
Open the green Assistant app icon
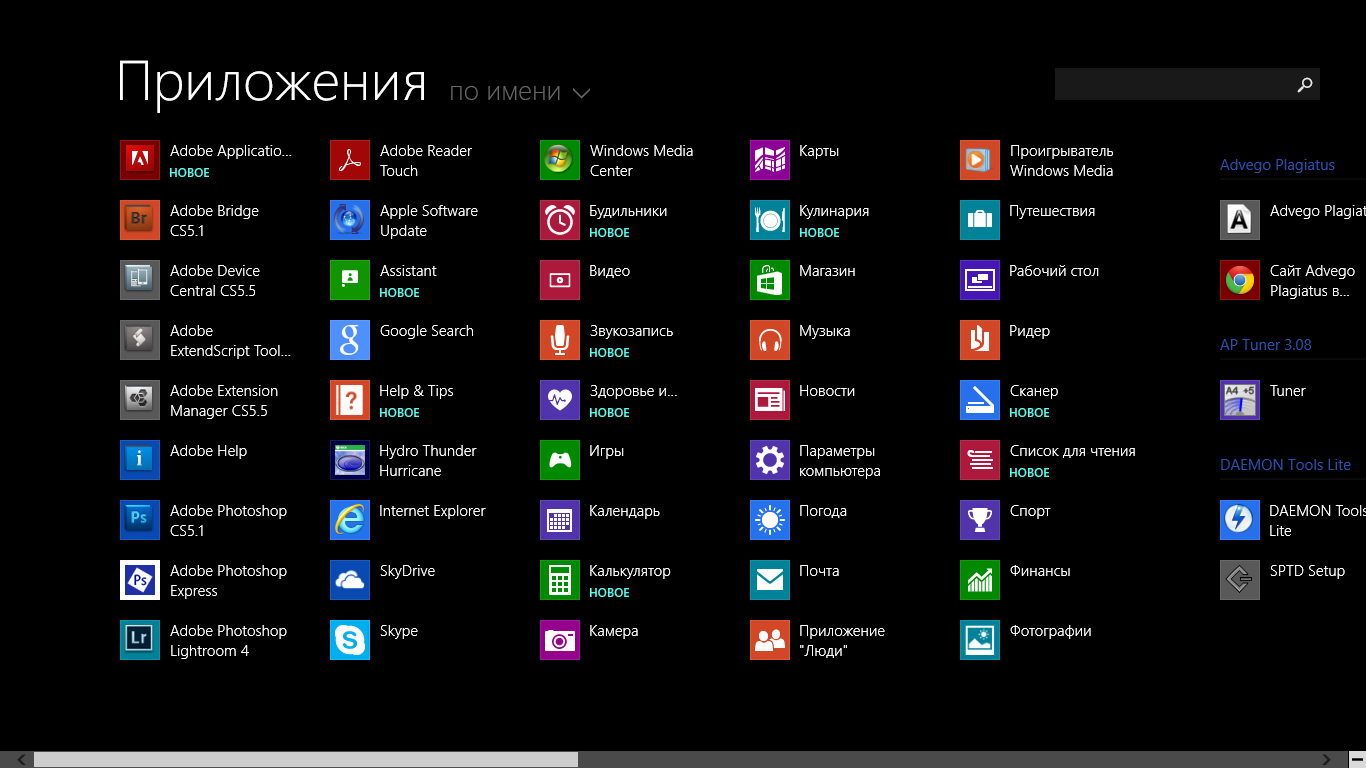[x=350, y=280]
